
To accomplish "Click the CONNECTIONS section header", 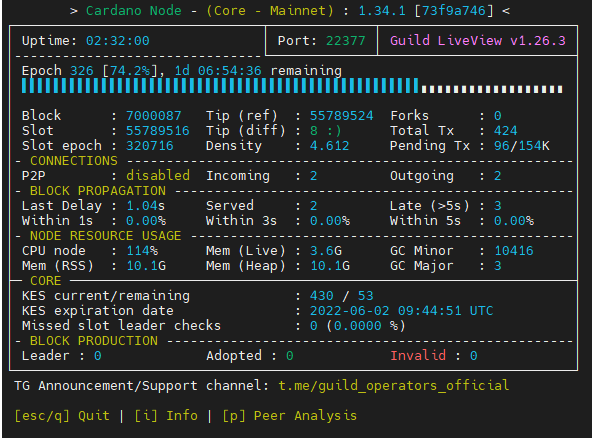I will coord(74,161).
